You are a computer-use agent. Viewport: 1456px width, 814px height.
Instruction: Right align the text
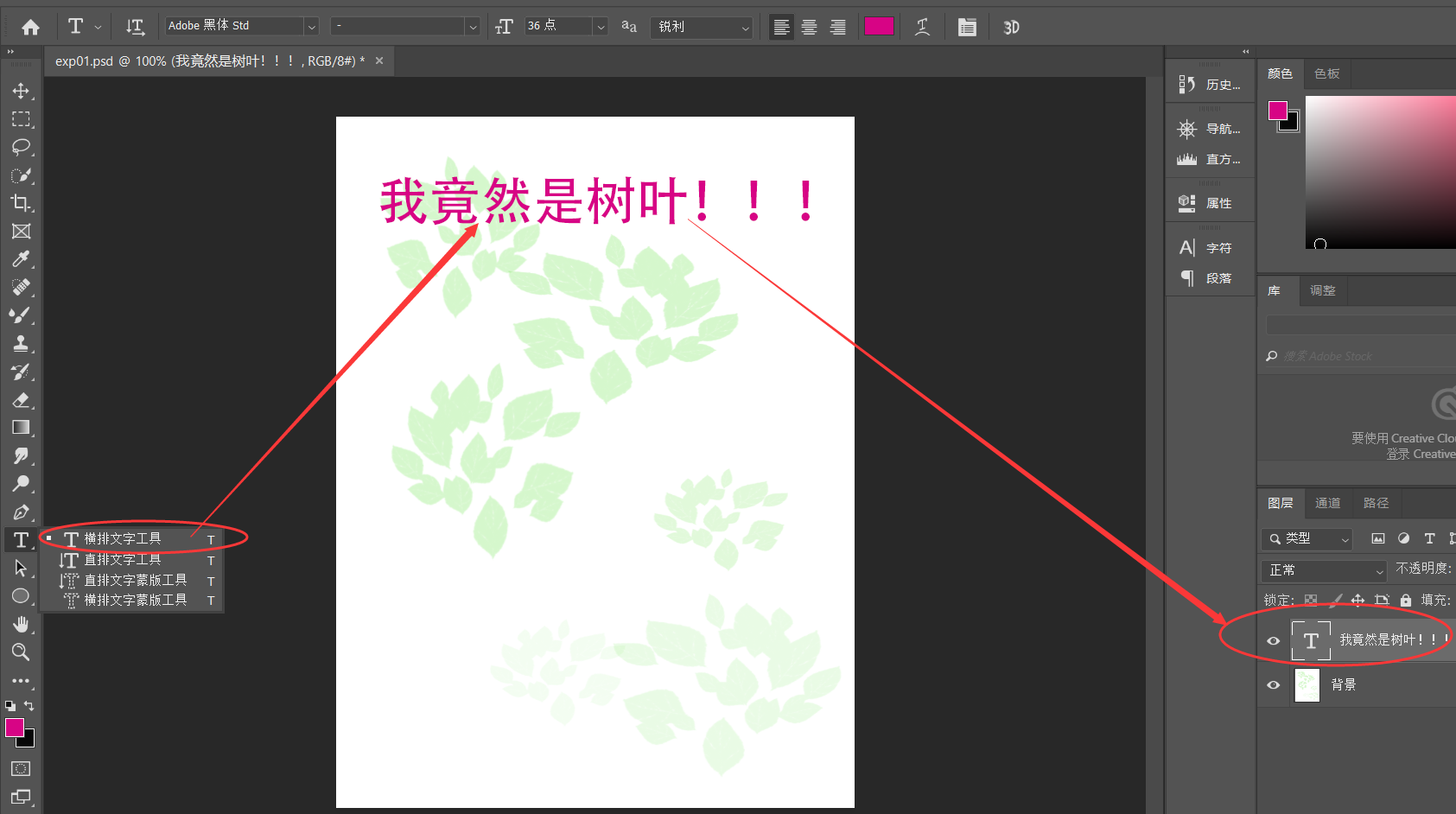(x=837, y=27)
